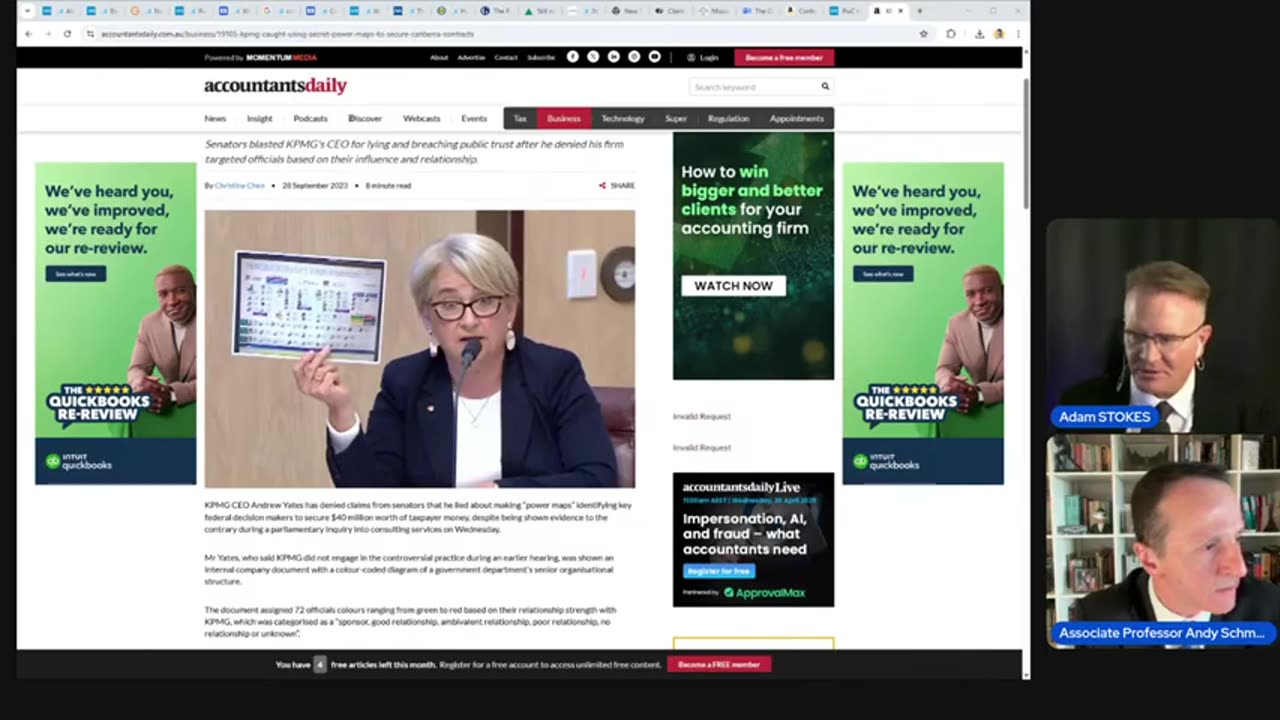The width and height of the screenshot is (1280, 720).
Task: Open the Webcasts menu
Action: point(421,118)
